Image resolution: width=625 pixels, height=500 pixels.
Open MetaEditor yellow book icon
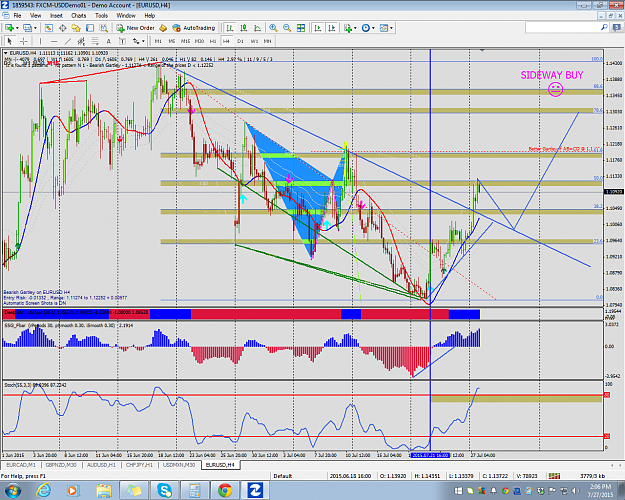(x=163, y=28)
